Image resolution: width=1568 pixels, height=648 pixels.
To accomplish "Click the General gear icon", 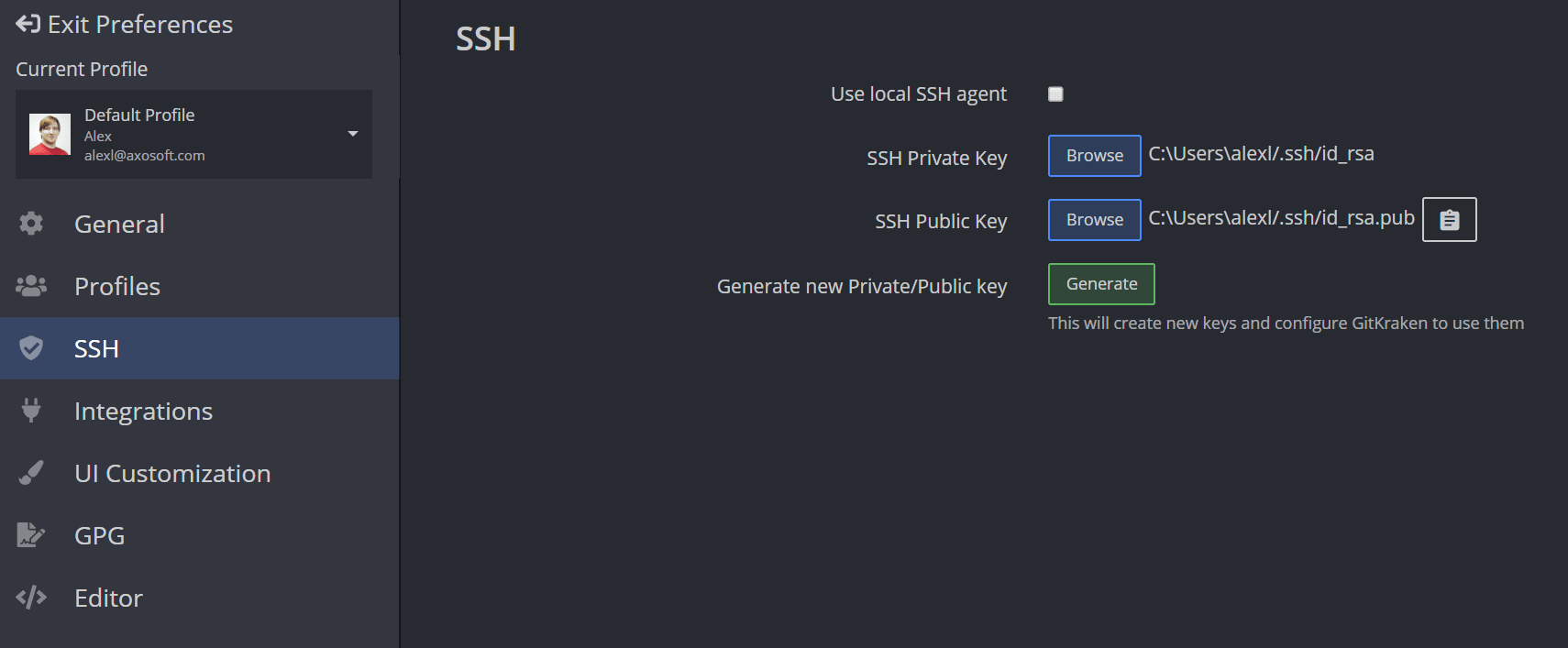I will 31,224.
